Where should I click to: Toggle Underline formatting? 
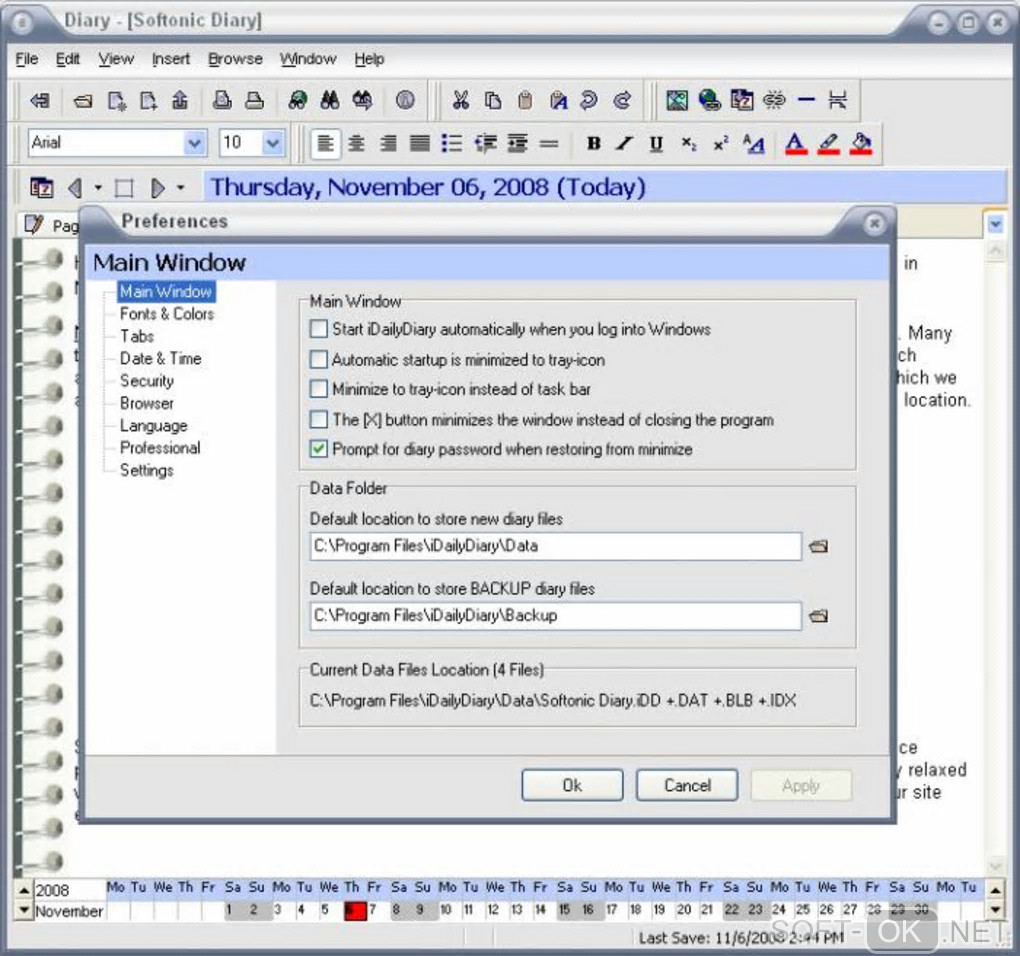[x=656, y=143]
